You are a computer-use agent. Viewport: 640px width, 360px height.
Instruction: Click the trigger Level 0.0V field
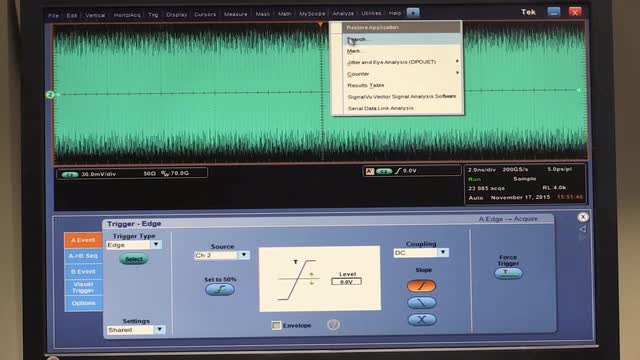pos(346,282)
